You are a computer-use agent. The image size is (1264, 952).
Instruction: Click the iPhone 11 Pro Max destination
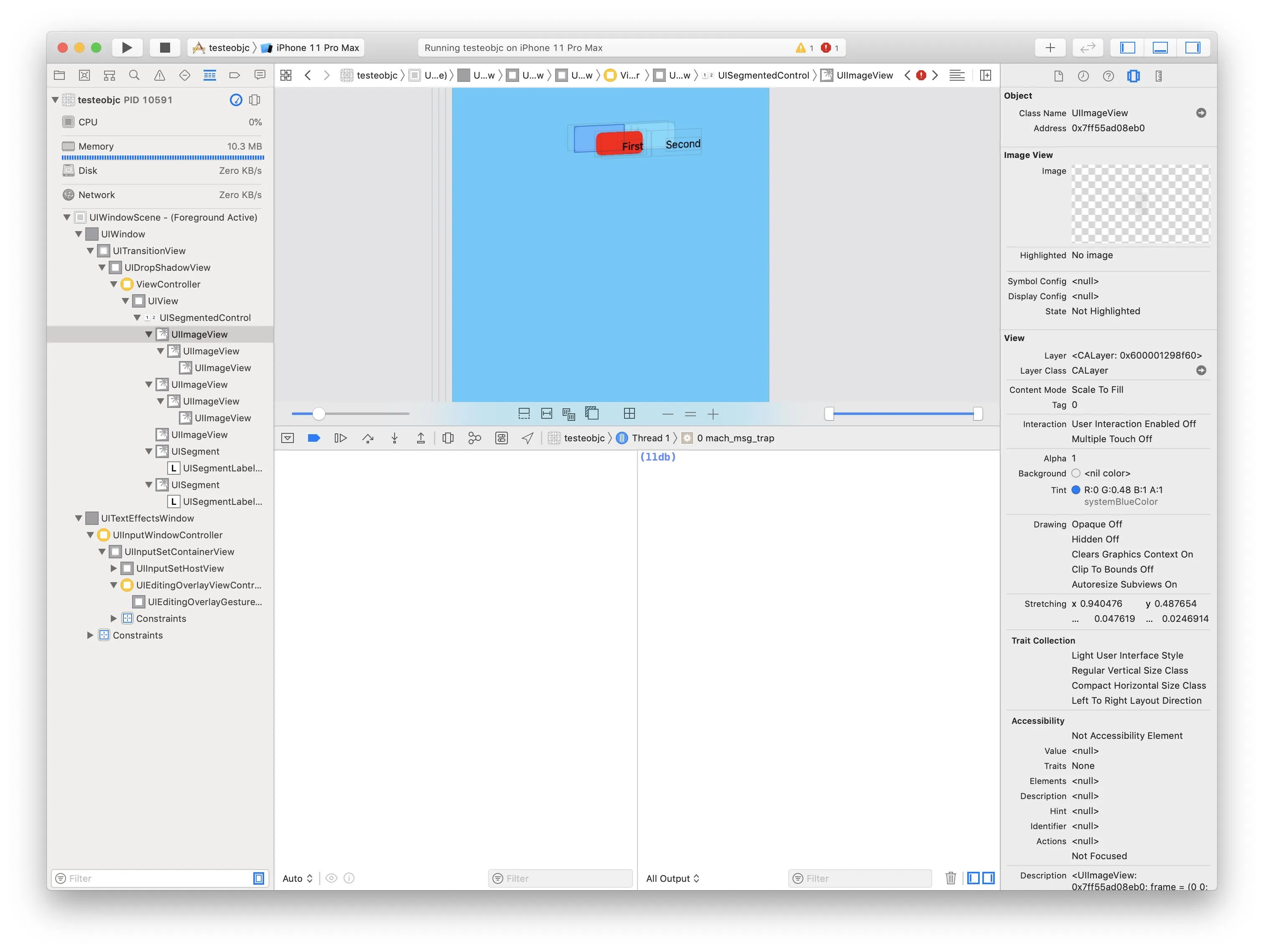point(317,47)
